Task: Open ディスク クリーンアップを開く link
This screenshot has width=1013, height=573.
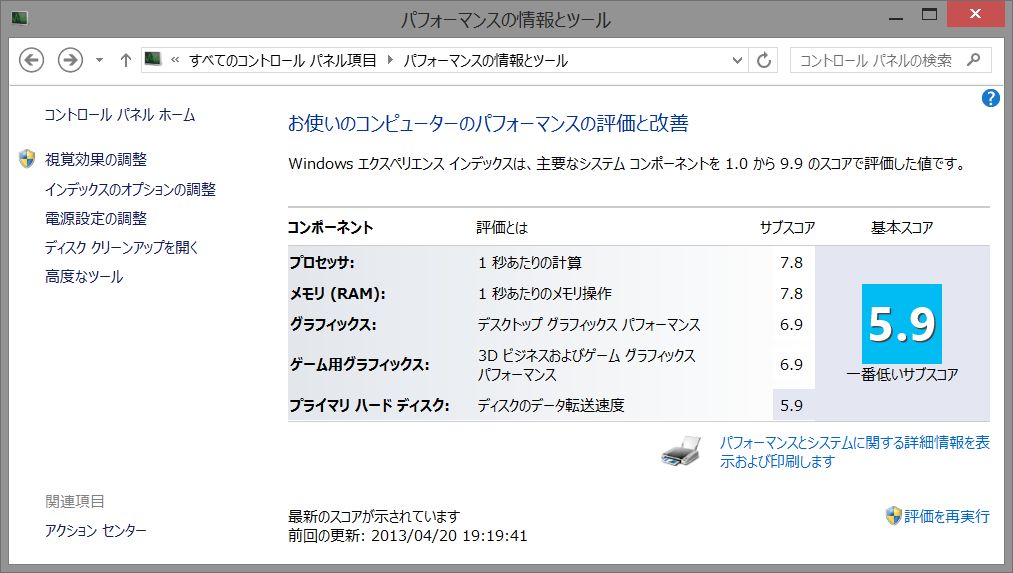Action: click(x=121, y=247)
